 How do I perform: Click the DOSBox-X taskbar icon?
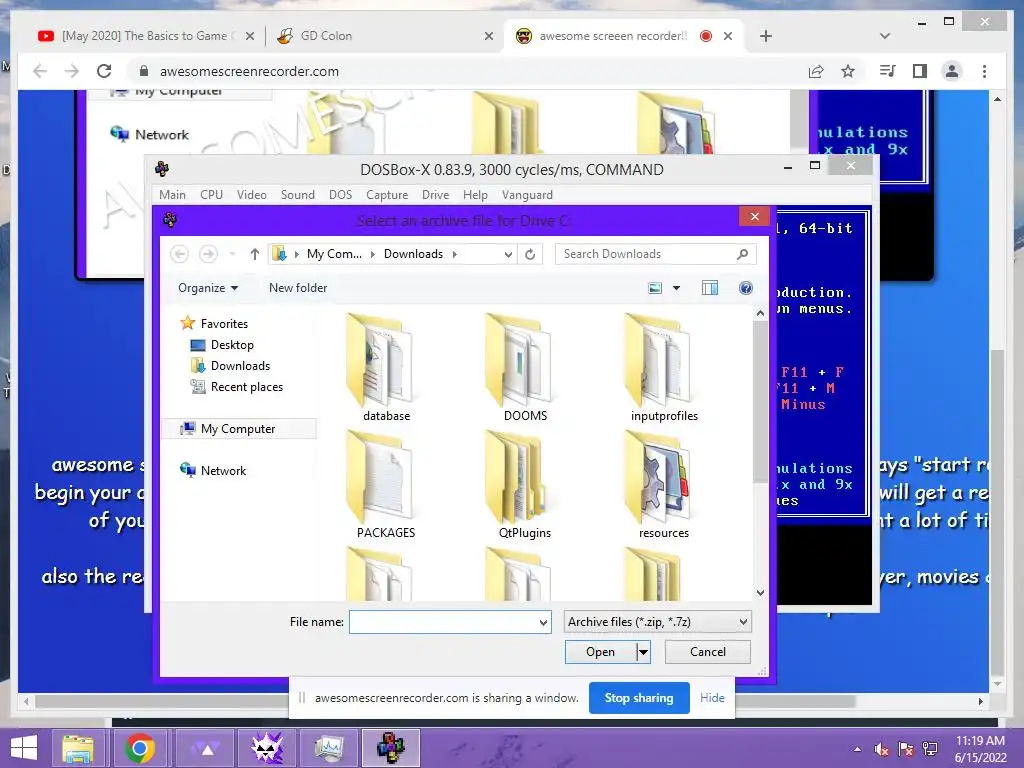click(x=391, y=748)
